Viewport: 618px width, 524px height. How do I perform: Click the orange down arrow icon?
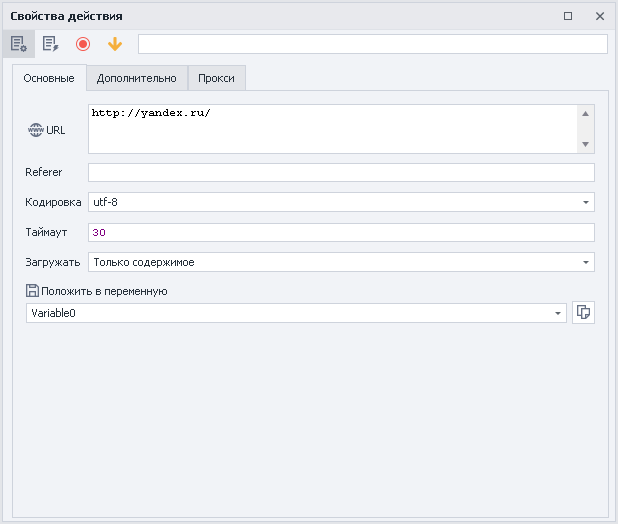point(115,44)
